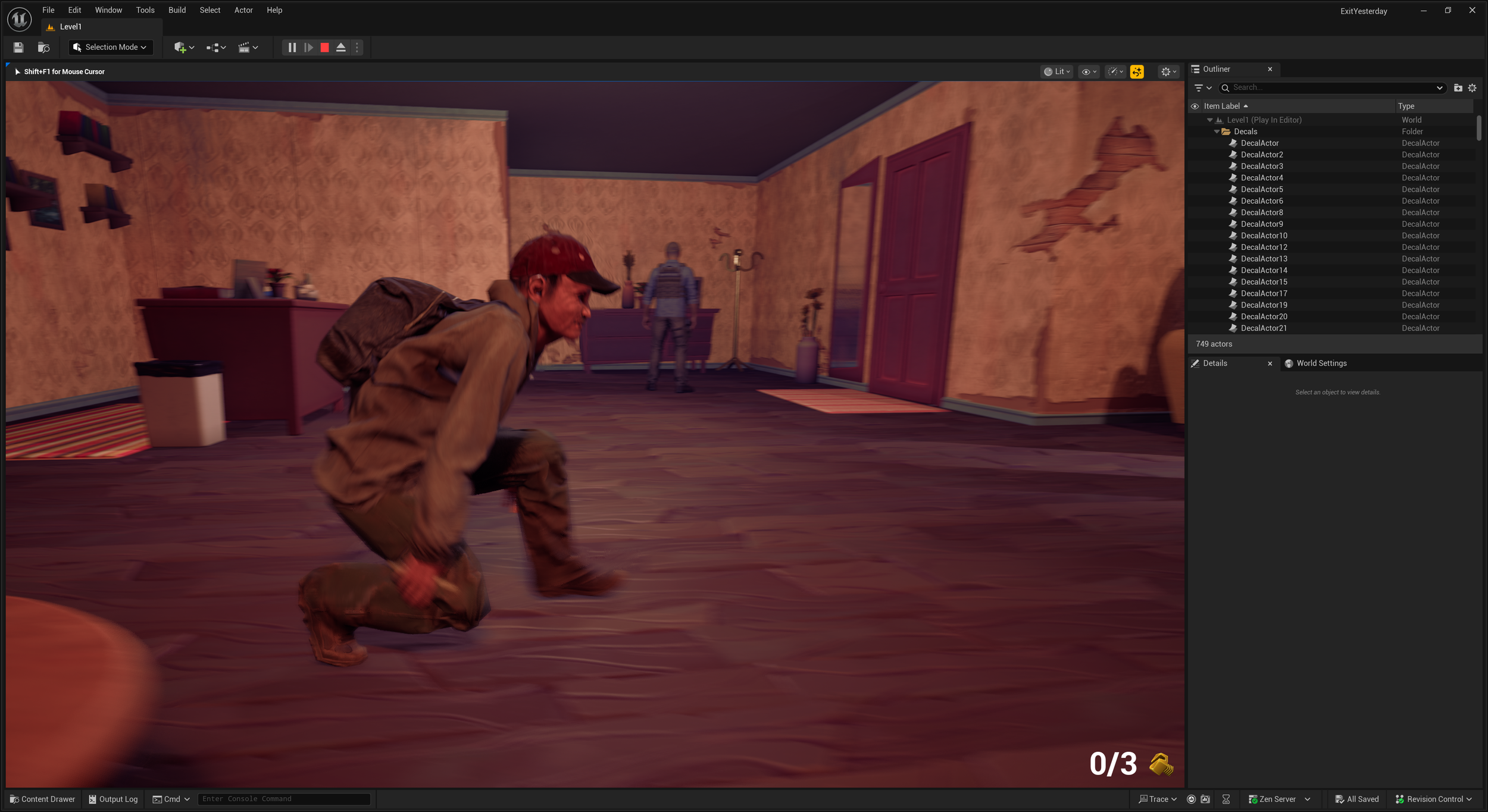
Task: Pause the play-in-editor simulation
Action: 292,48
